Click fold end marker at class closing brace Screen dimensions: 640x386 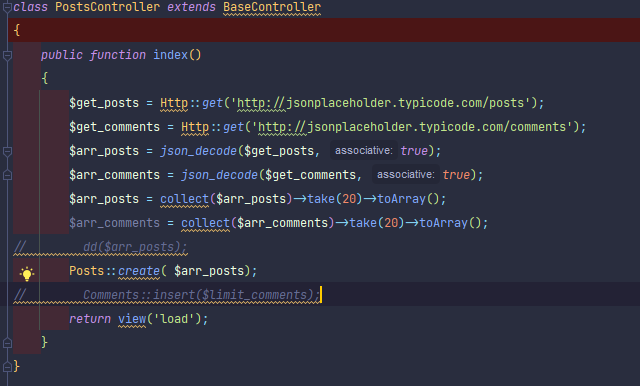tap(7, 367)
